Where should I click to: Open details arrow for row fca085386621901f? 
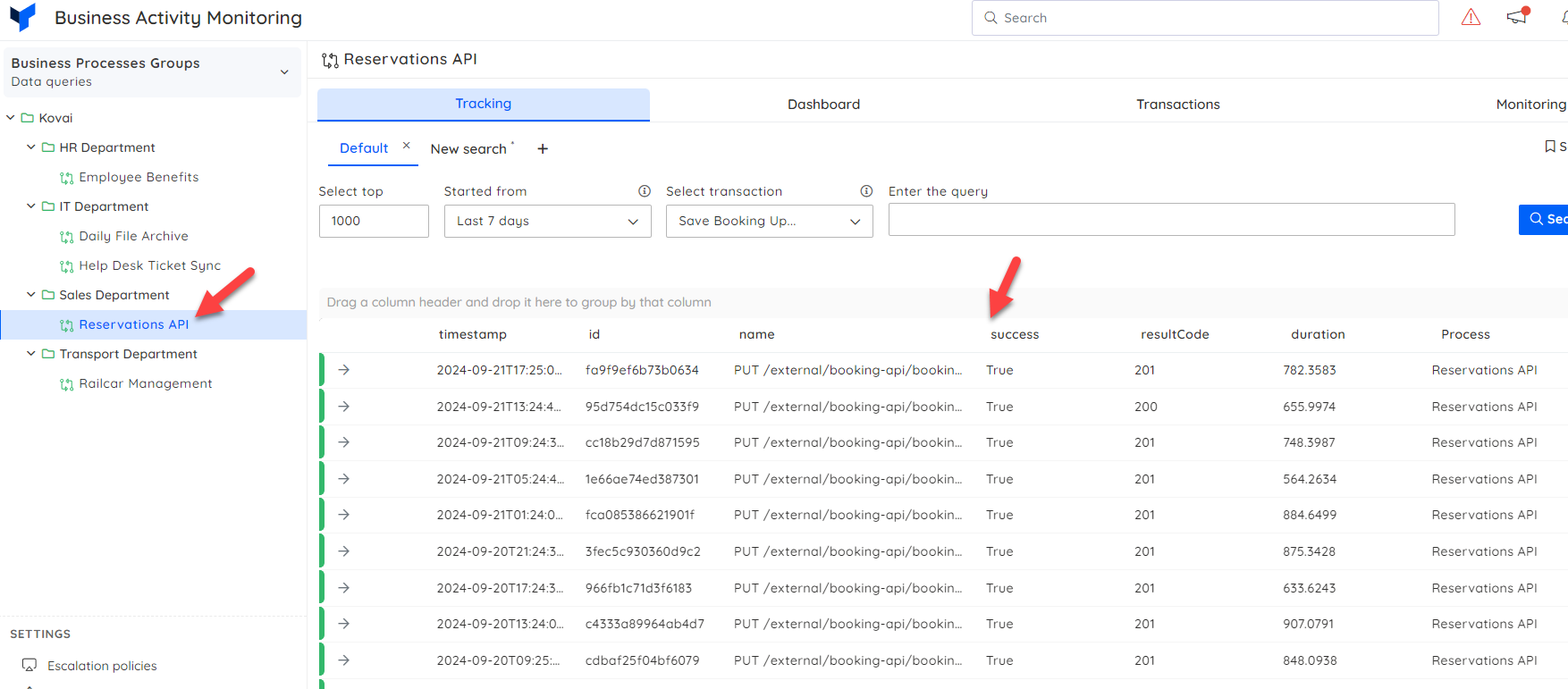[x=344, y=515]
